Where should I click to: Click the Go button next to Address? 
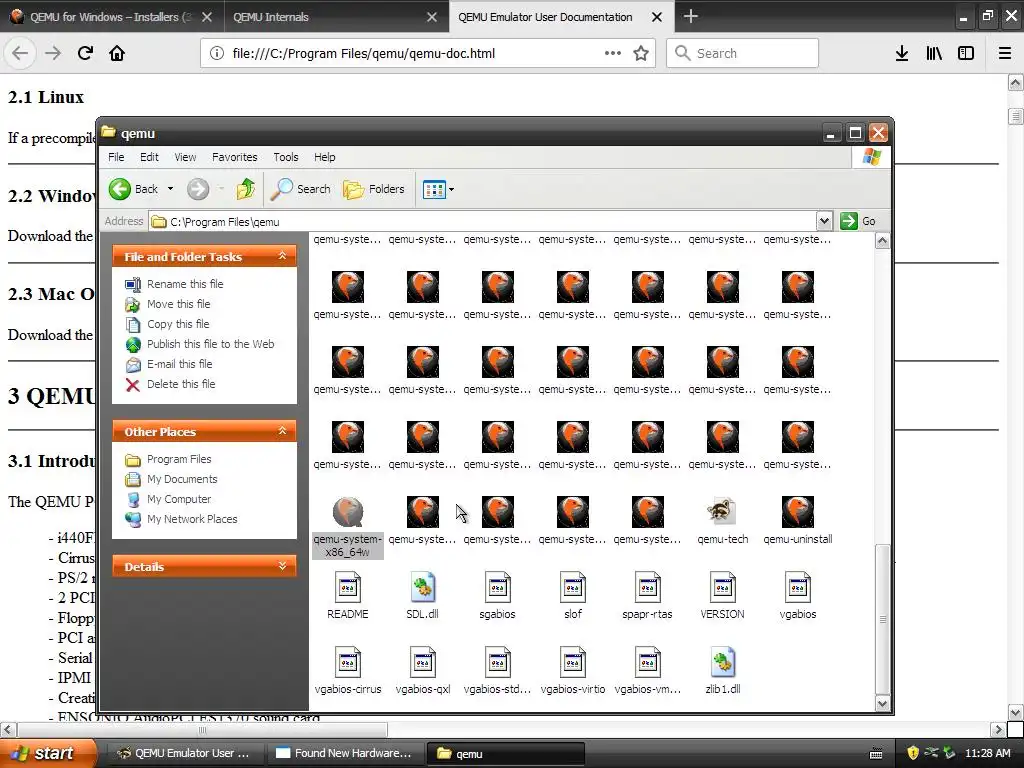pyautogui.click(x=858, y=221)
